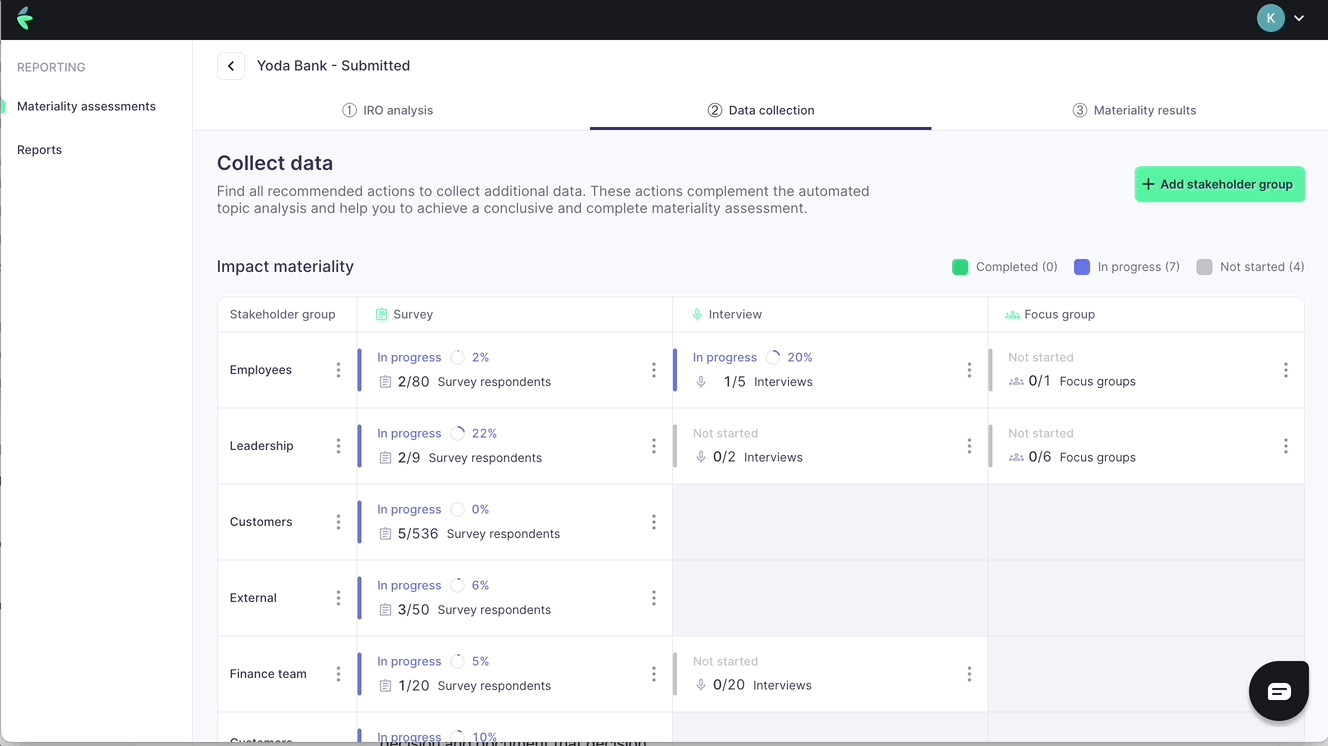Click the 3/50 survey respondents clipboard icon
This screenshot has height=746, width=1328.
click(385, 610)
